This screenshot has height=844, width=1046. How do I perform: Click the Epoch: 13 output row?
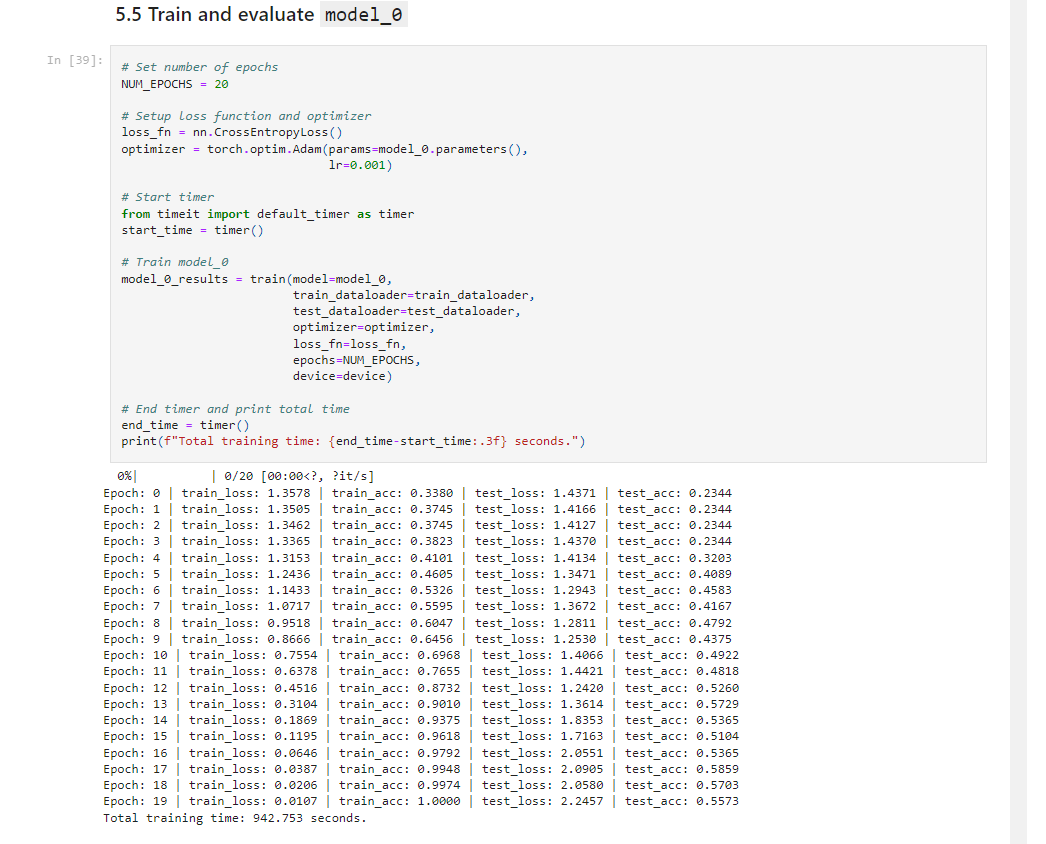coord(421,704)
